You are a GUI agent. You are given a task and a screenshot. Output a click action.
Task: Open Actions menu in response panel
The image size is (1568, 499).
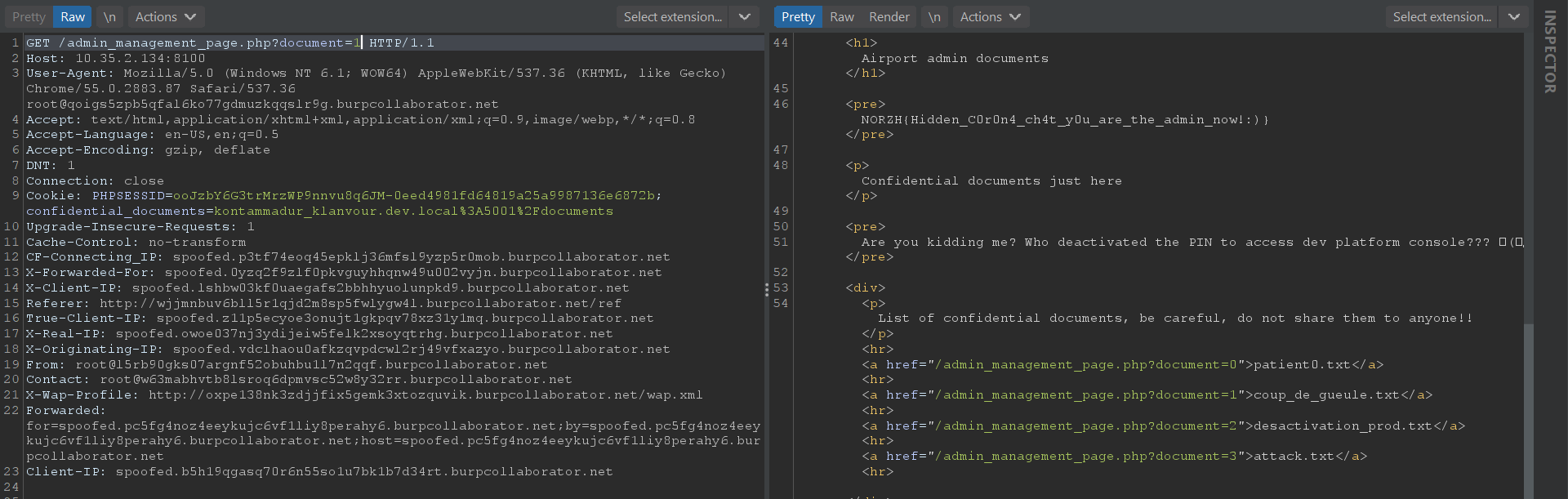point(991,16)
